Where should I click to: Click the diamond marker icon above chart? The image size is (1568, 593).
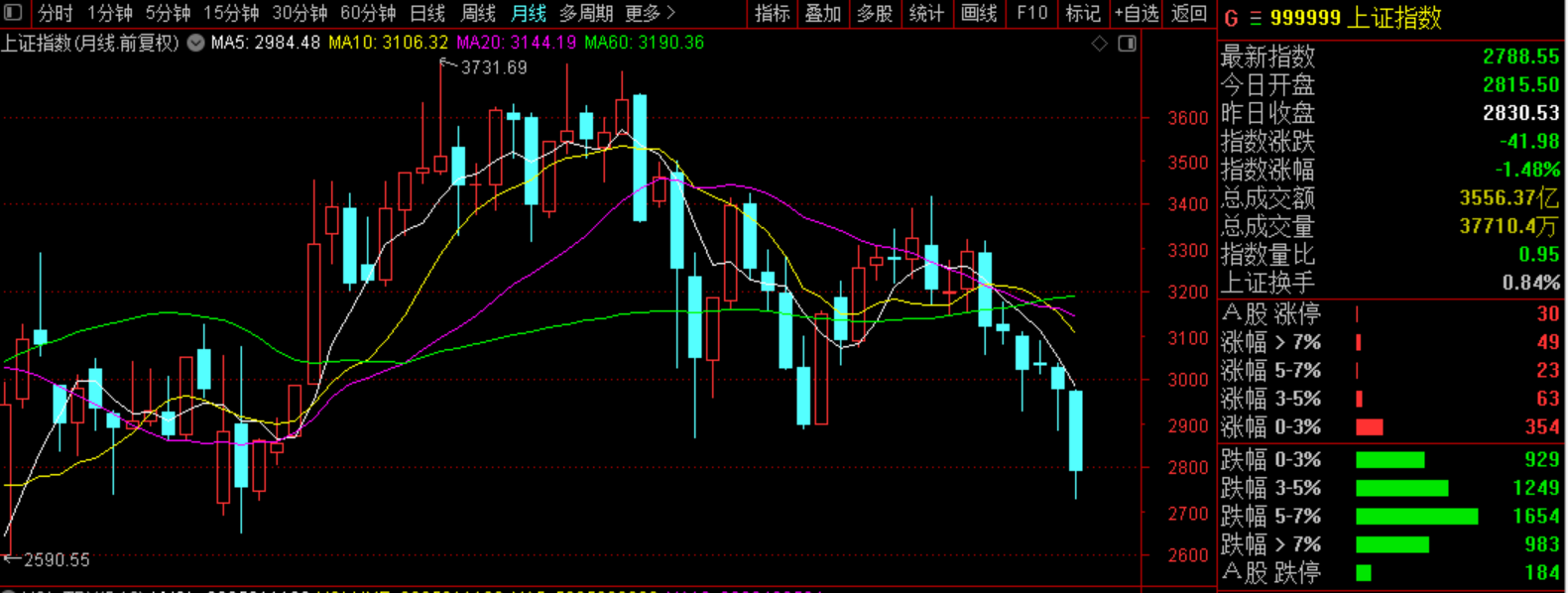(1099, 43)
